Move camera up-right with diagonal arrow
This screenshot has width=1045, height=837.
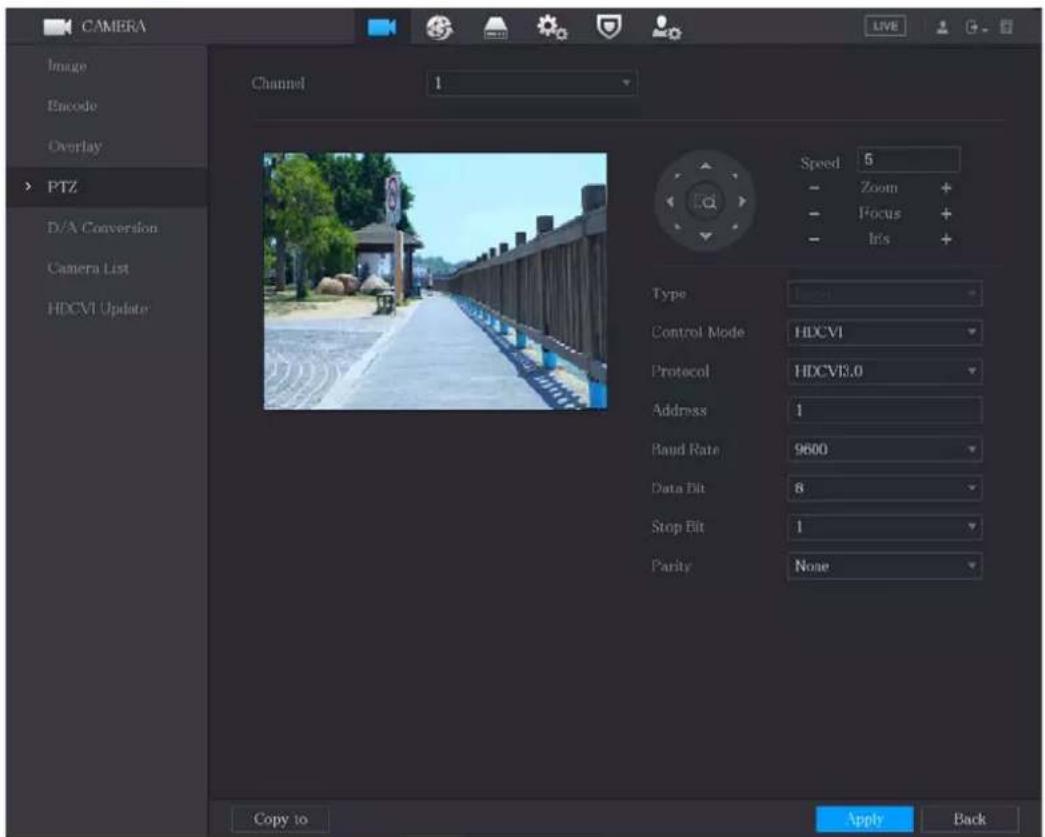(x=734, y=176)
